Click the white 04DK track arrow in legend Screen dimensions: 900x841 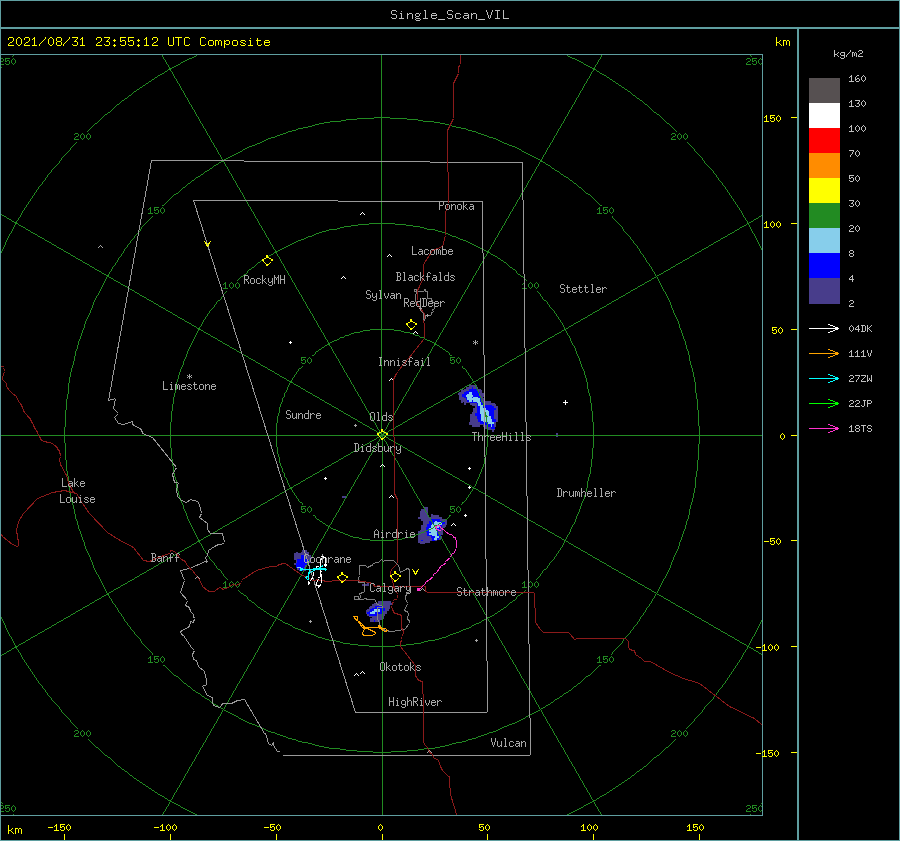(824, 328)
